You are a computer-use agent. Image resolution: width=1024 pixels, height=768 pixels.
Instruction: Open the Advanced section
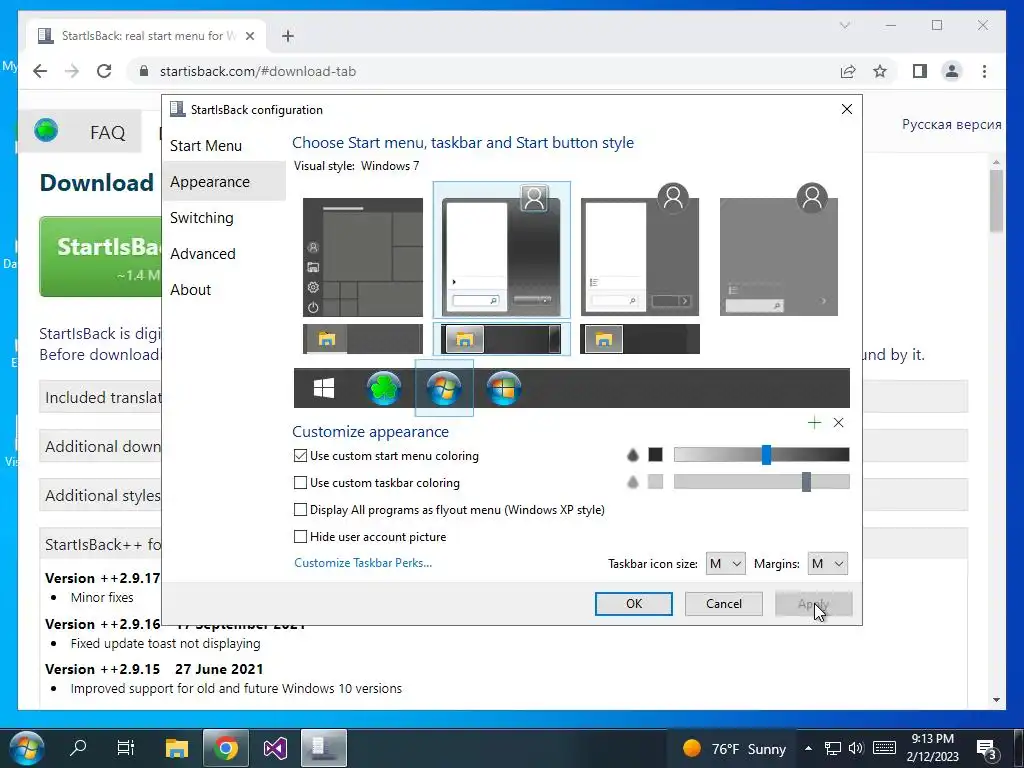pos(203,253)
